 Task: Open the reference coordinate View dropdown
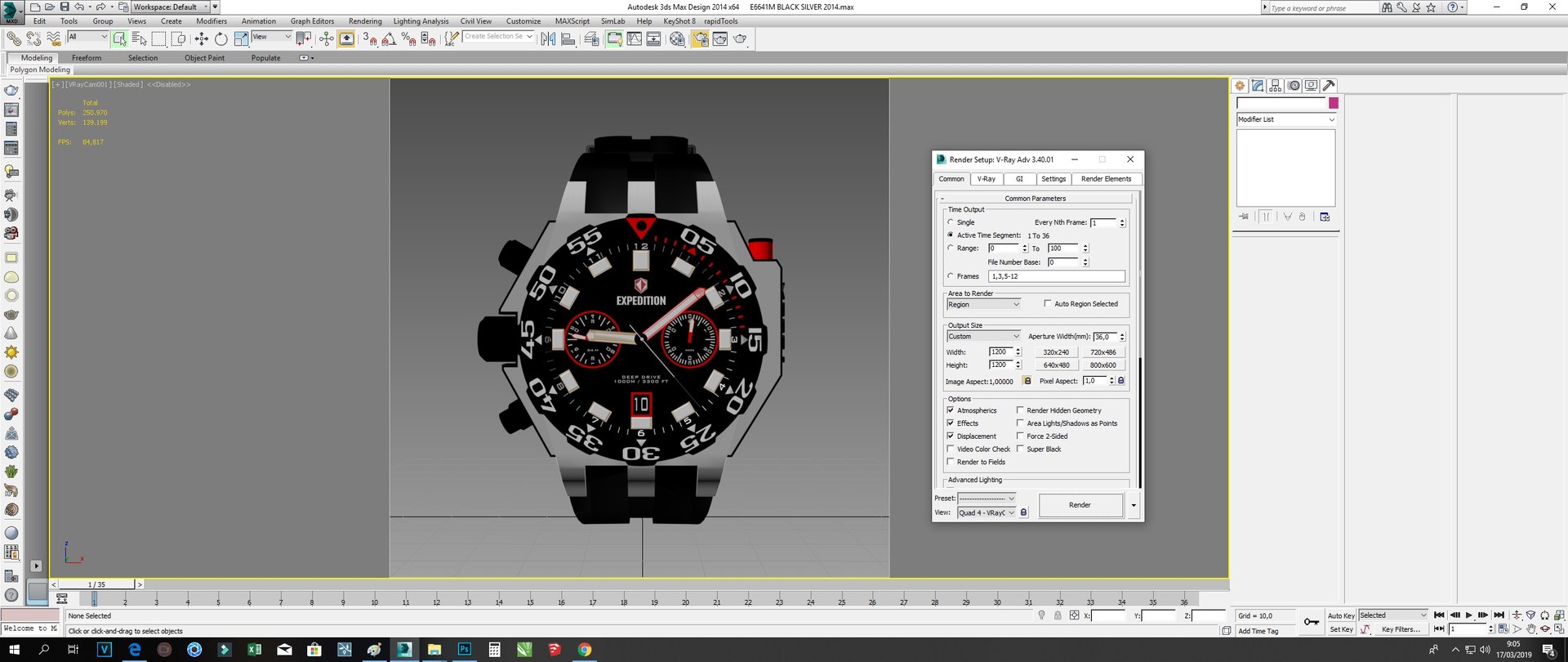pyautogui.click(x=272, y=37)
